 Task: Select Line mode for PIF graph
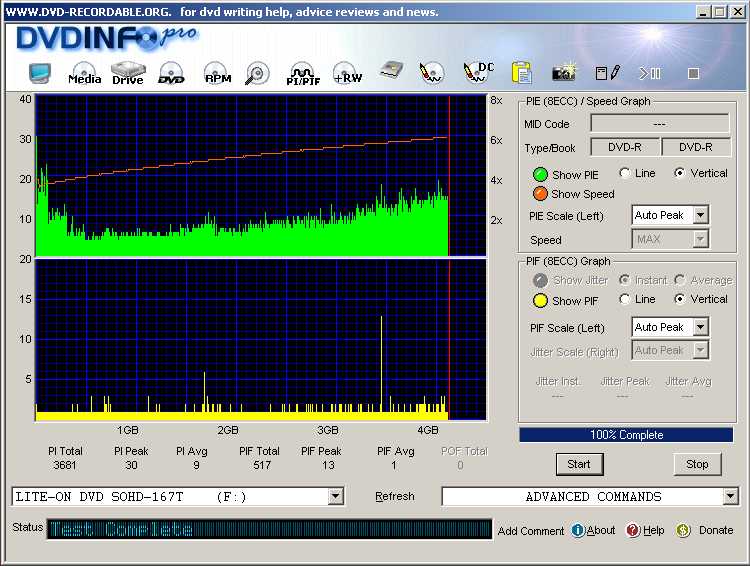tap(624, 299)
